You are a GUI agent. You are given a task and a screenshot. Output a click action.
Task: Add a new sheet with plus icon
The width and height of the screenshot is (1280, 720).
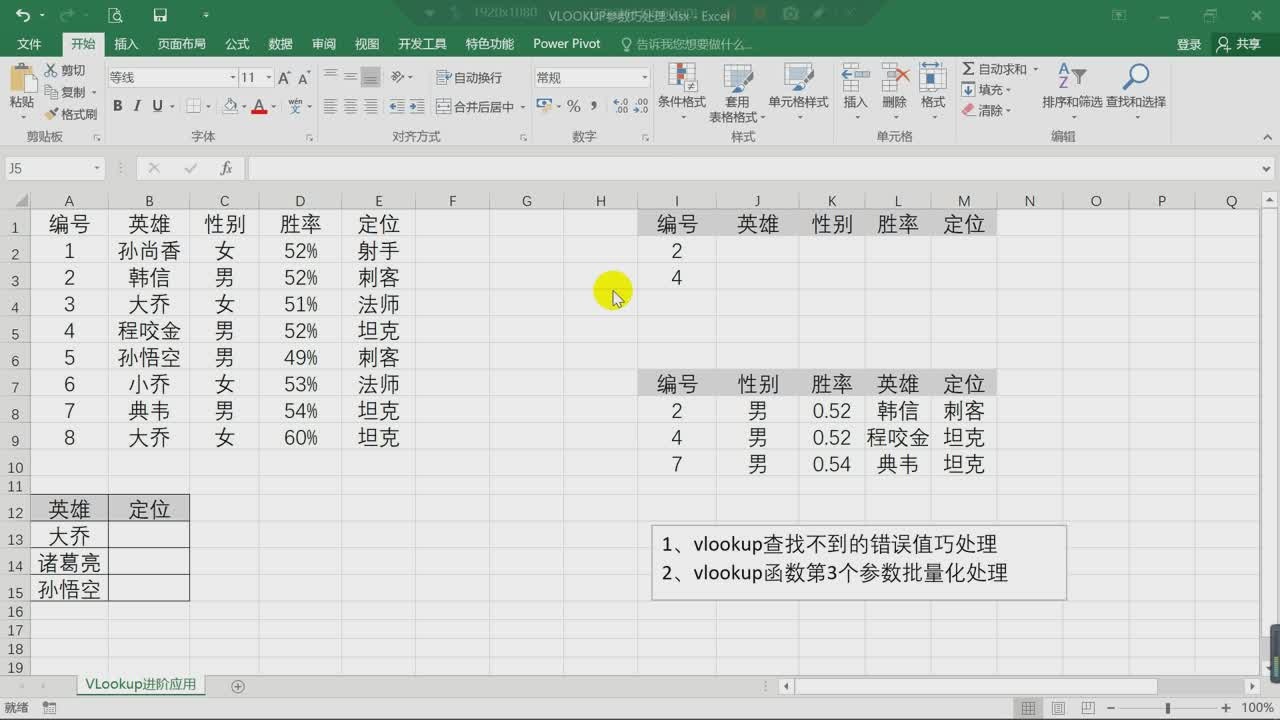tap(238, 686)
